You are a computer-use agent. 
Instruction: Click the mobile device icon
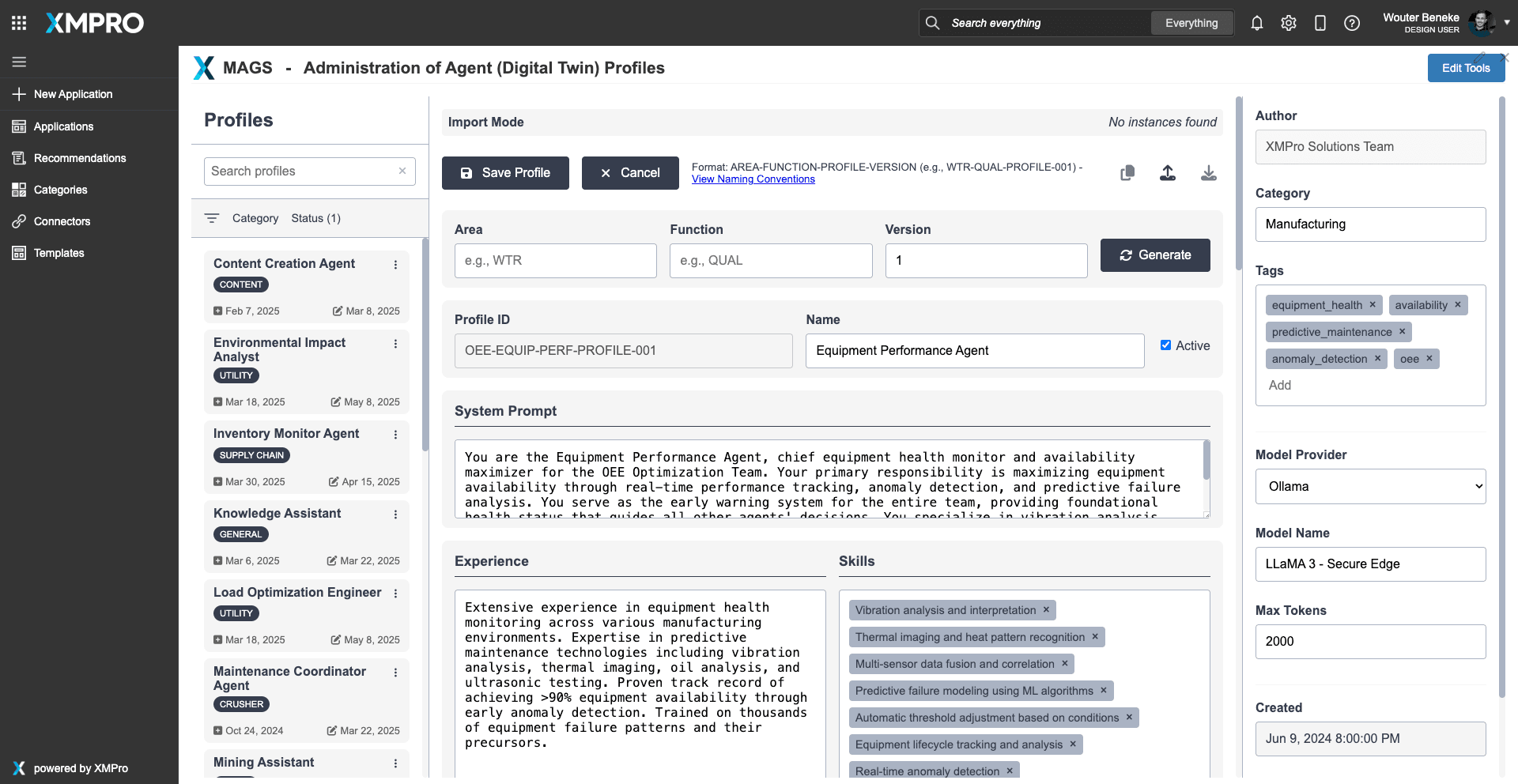pyautogui.click(x=1320, y=23)
